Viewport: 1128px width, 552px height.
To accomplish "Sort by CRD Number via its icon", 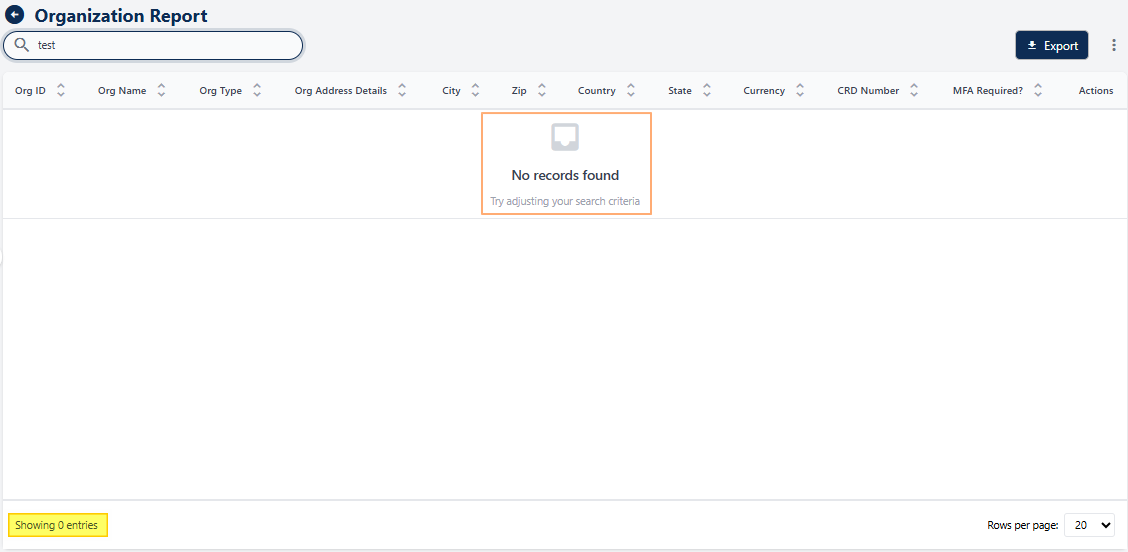I will (x=914, y=90).
